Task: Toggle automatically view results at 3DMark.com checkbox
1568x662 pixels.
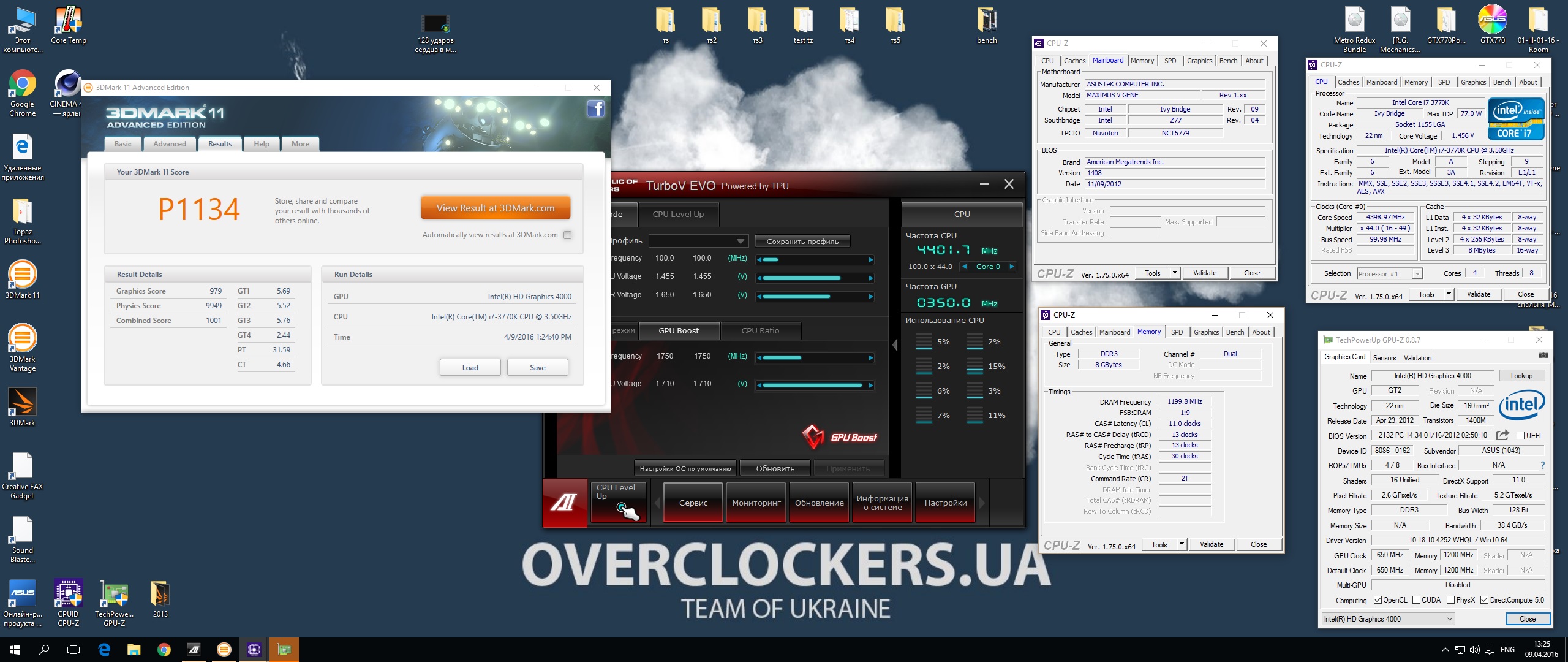Action: pos(567,235)
